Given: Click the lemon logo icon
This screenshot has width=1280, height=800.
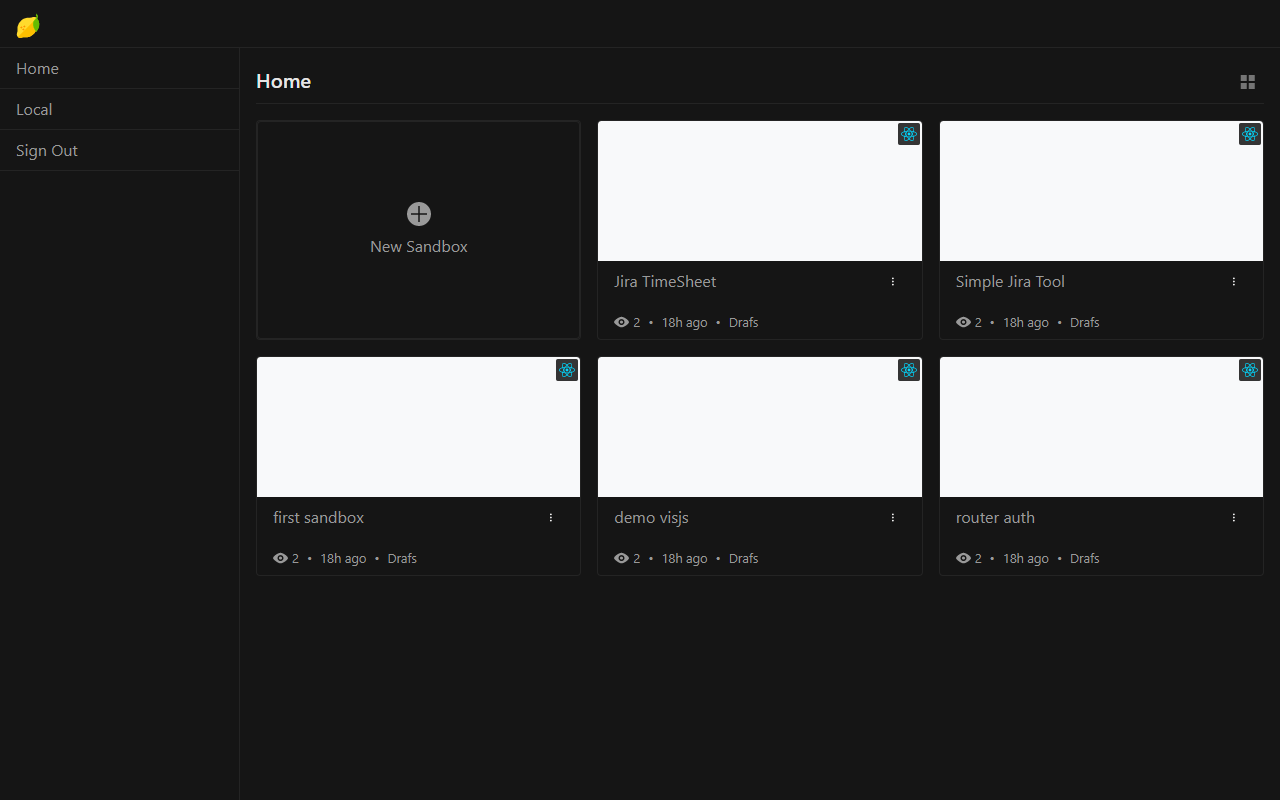Looking at the screenshot, I should (x=28, y=26).
